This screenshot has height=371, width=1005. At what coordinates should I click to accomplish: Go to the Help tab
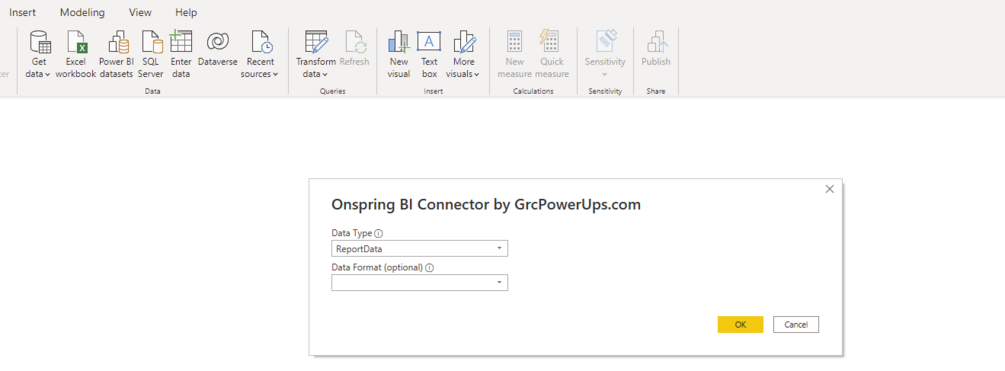tap(186, 12)
